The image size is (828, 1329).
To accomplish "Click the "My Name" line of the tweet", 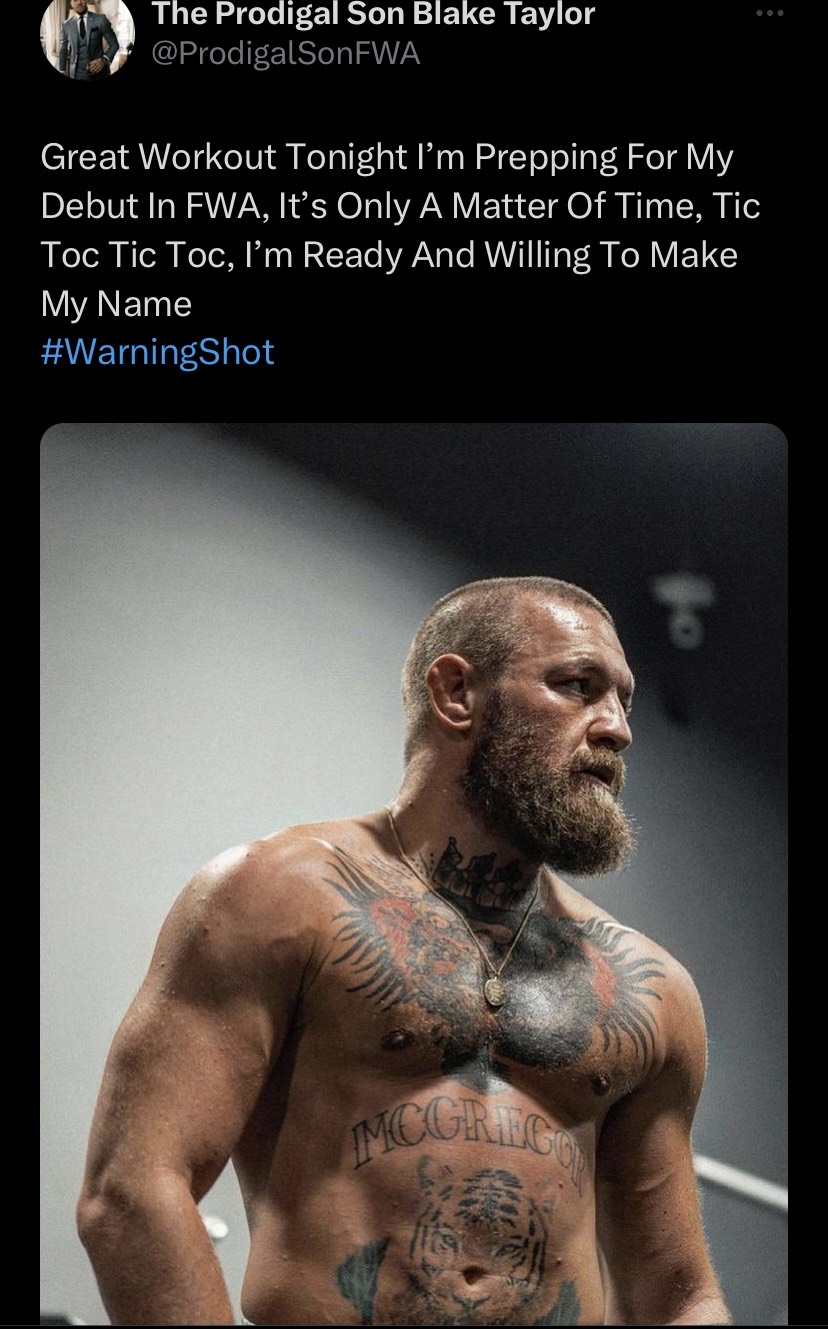I will (x=116, y=304).
